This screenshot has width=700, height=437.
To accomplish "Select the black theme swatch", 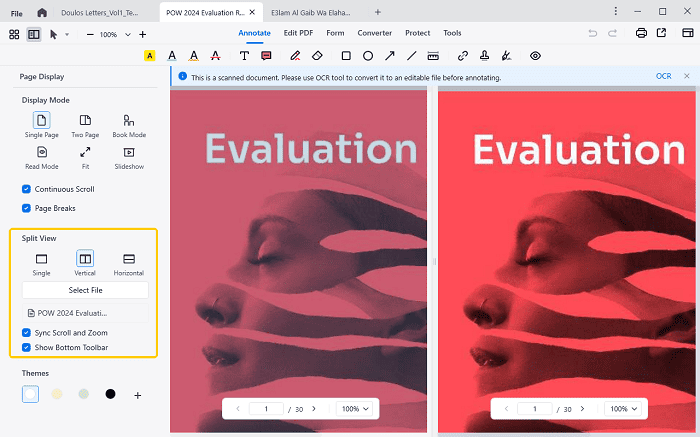I will click(x=111, y=394).
